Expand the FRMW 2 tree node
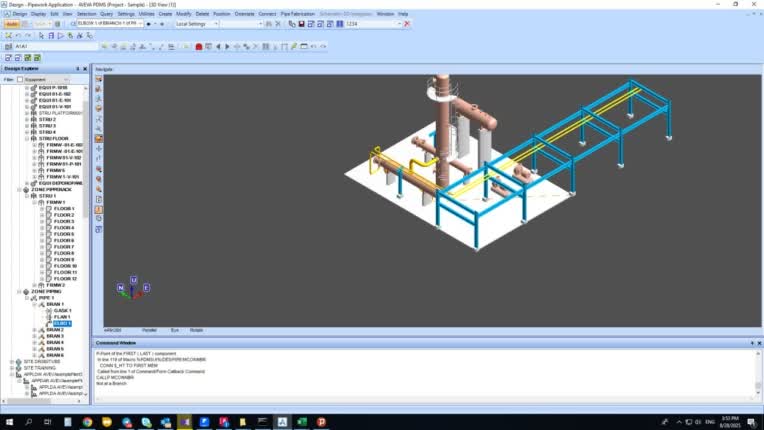The width and height of the screenshot is (764, 430). tap(35, 285)
